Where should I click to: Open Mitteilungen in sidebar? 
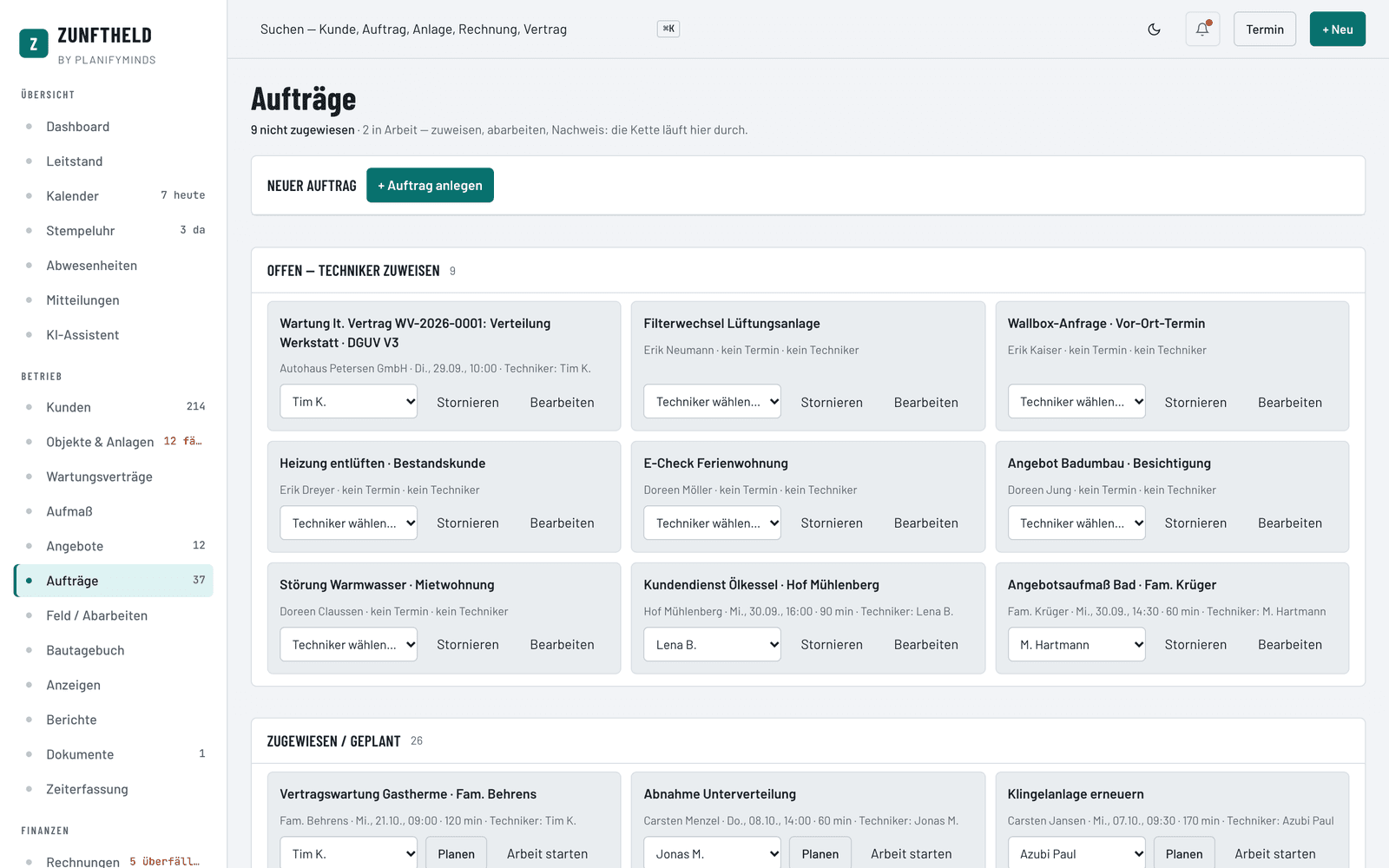pyautogui.click(x=113, y=300)
